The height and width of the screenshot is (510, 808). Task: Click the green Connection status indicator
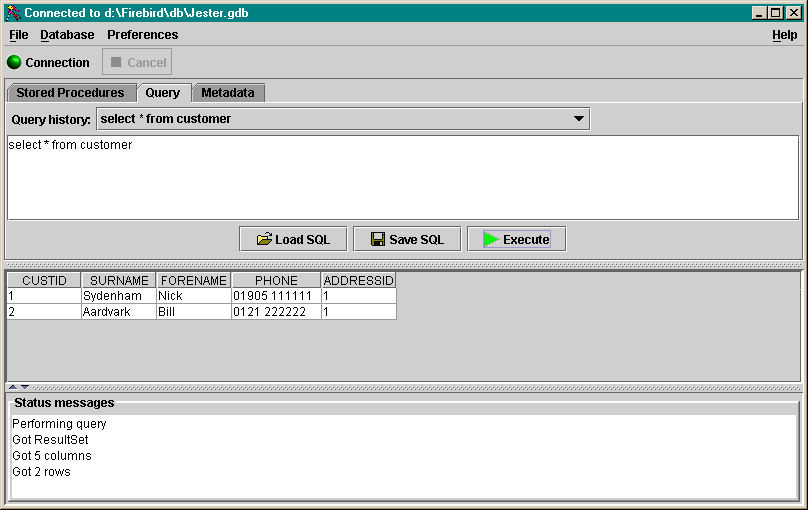coord(14,62)
